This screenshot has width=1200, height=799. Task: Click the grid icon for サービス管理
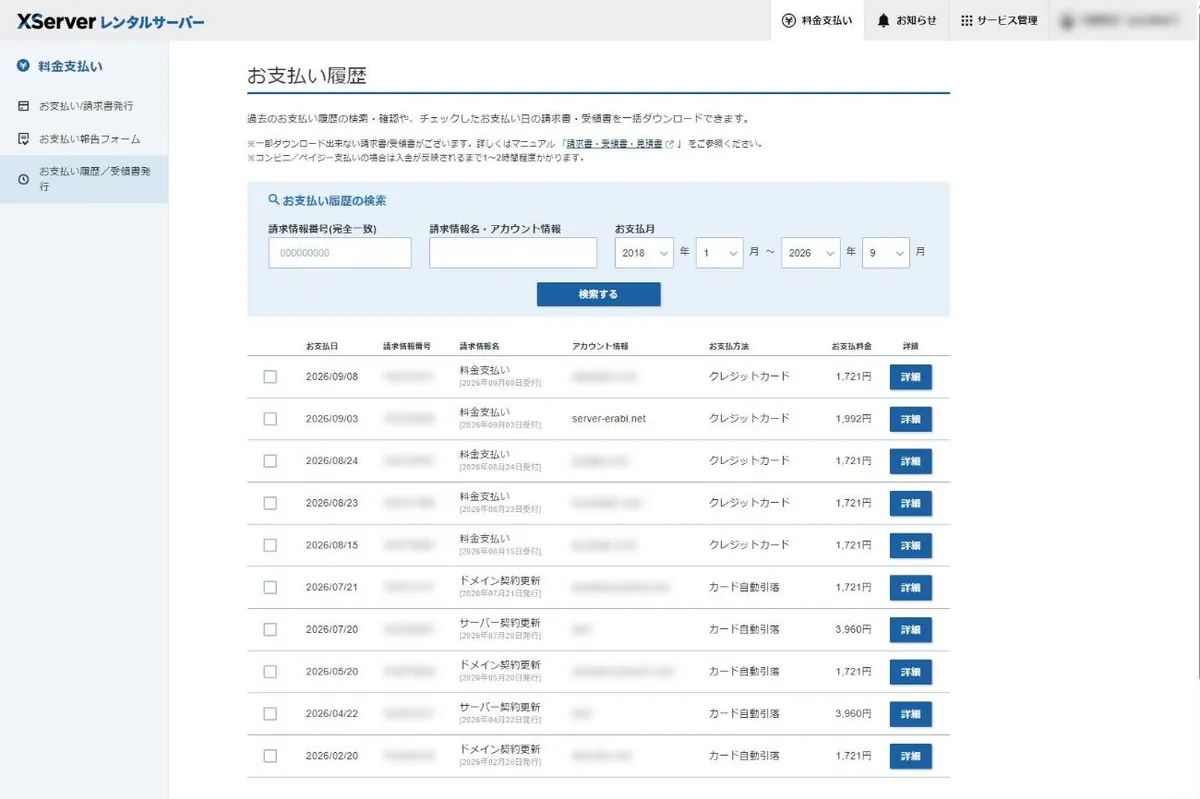point(966,20)
